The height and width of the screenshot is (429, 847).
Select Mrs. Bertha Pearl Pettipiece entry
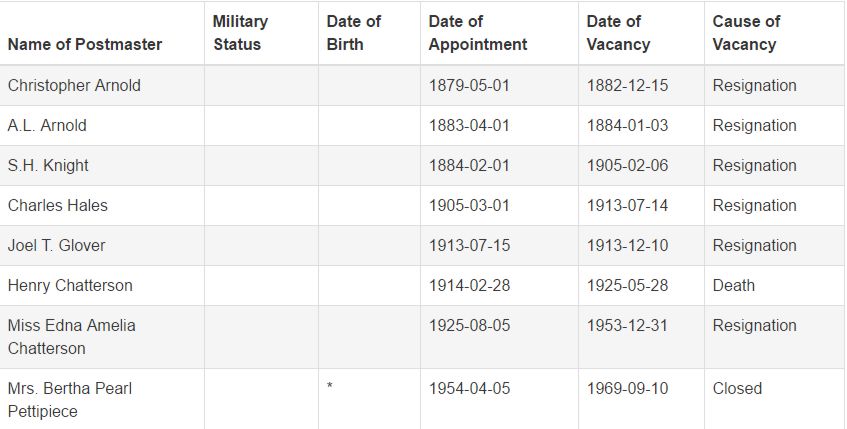tap(70, 400)
